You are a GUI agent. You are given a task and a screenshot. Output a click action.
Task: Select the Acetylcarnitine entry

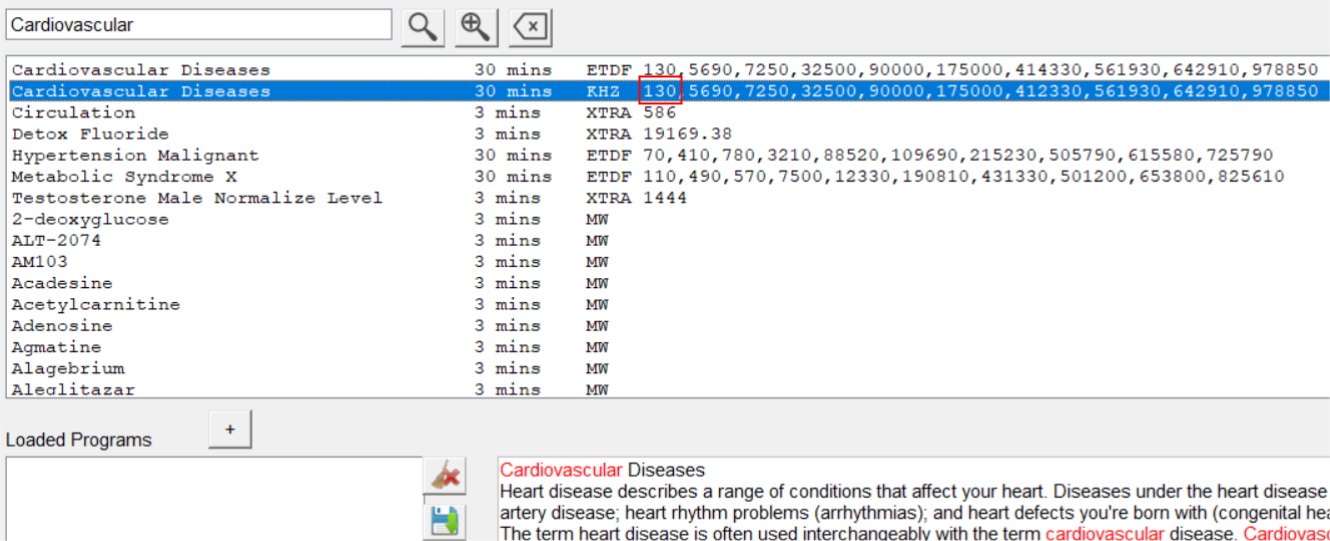coord(96,304)
